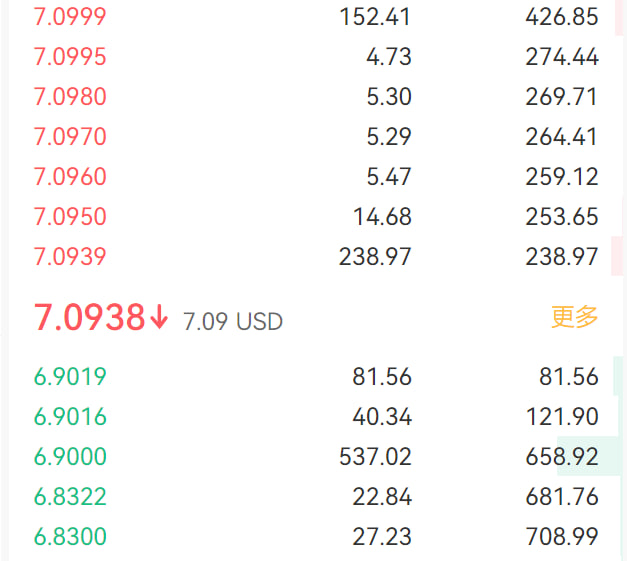Select ask price 7.0970
Screen dimensions: 627x561
(x=70, y=137)
